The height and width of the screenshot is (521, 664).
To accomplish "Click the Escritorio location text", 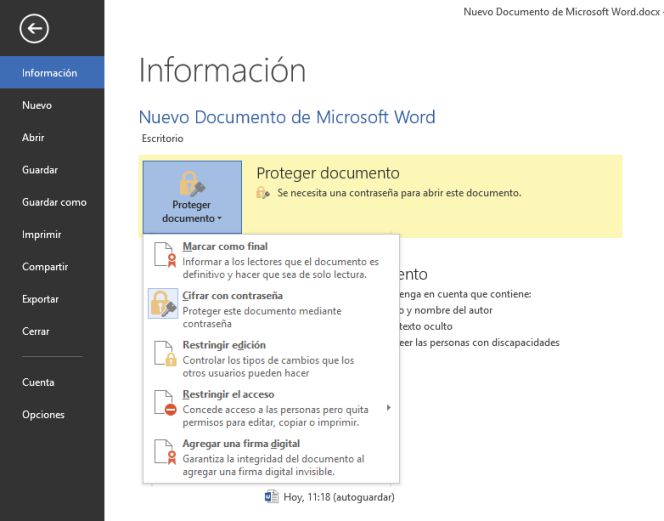I will click(163, 139).
